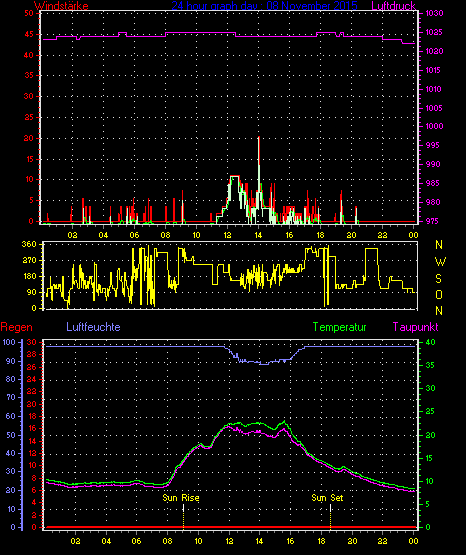The width and height of the screenshot is (466, 555).
Task: Click the 1000 value on the pressure axis
Action: (x=434, y=126)
